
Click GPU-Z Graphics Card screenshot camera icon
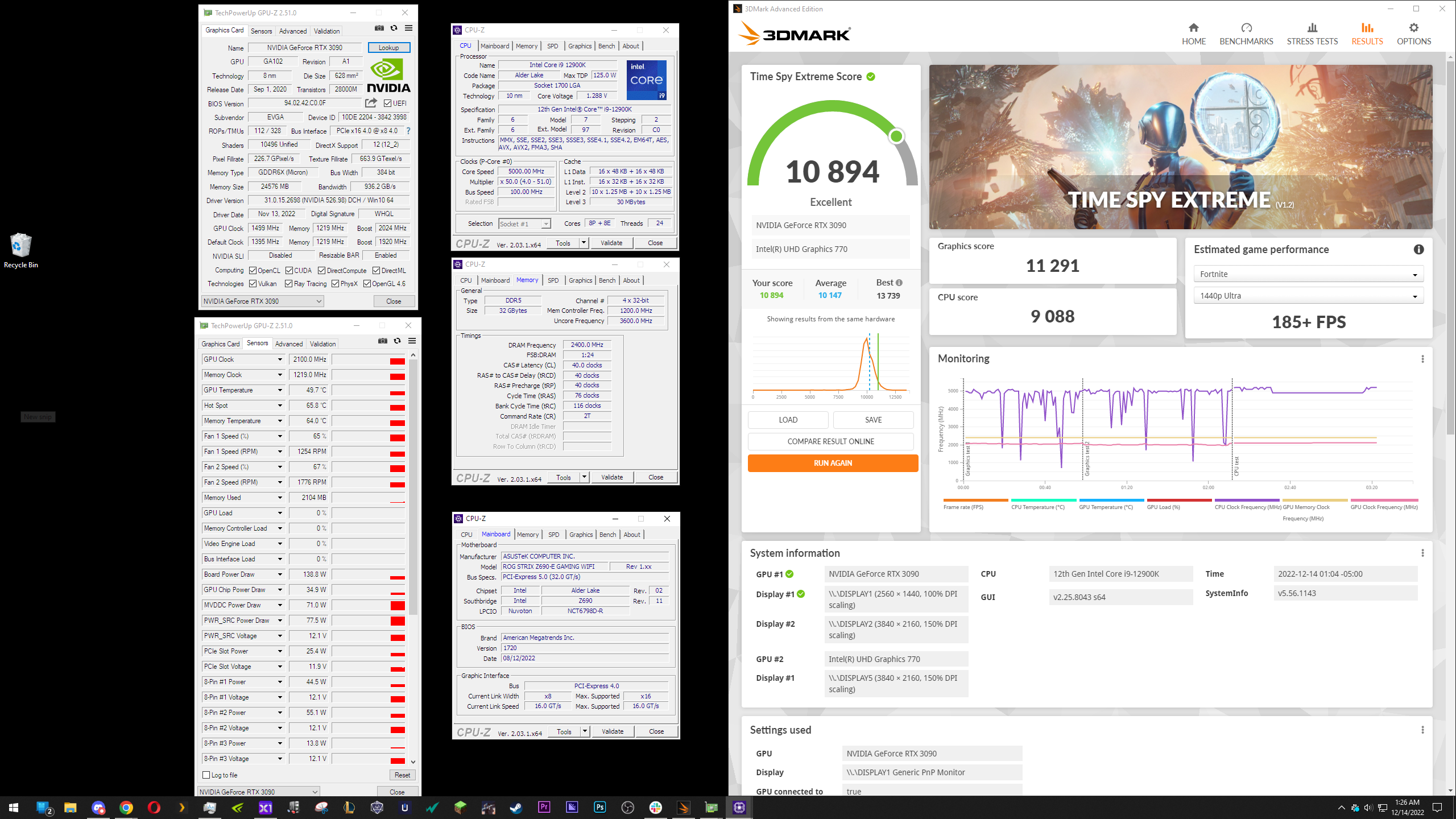coord(379,28)
